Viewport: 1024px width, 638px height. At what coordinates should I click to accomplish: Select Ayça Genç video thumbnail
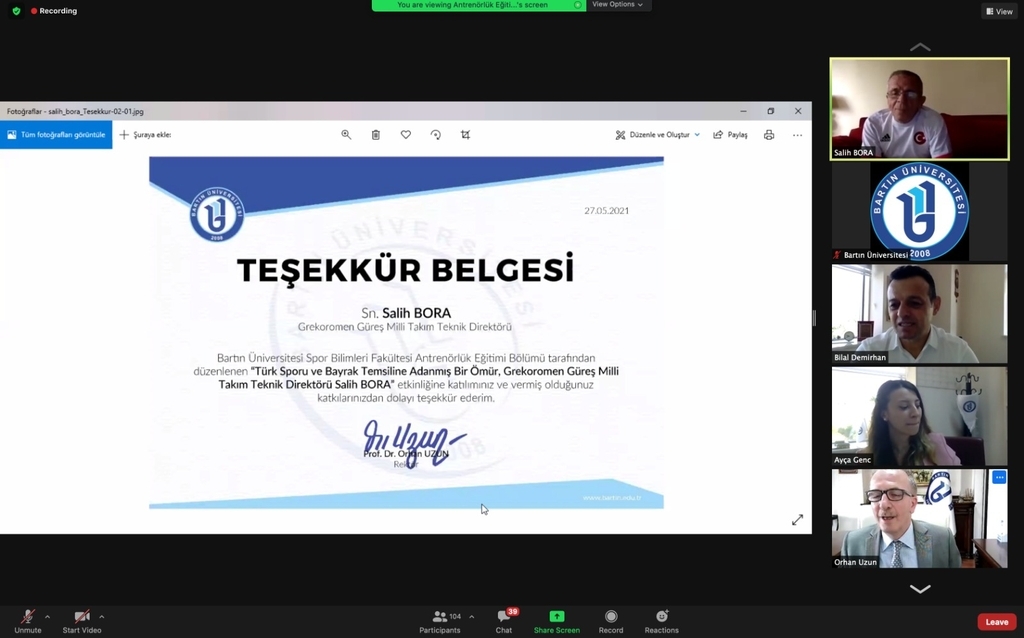point(920,416)
